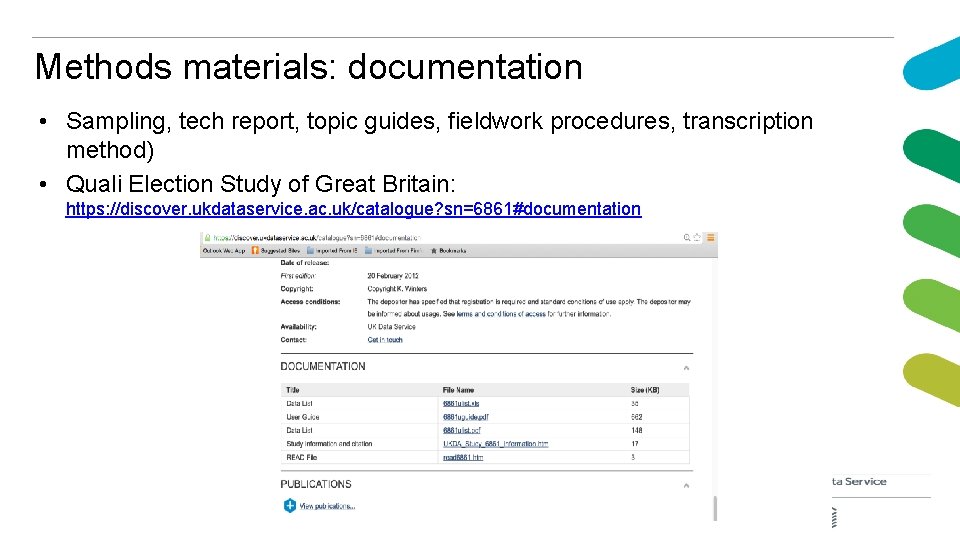Collapse the Publications section chevron
The width and height of the screenshot is (960, 540).
[x=686, y=486]
